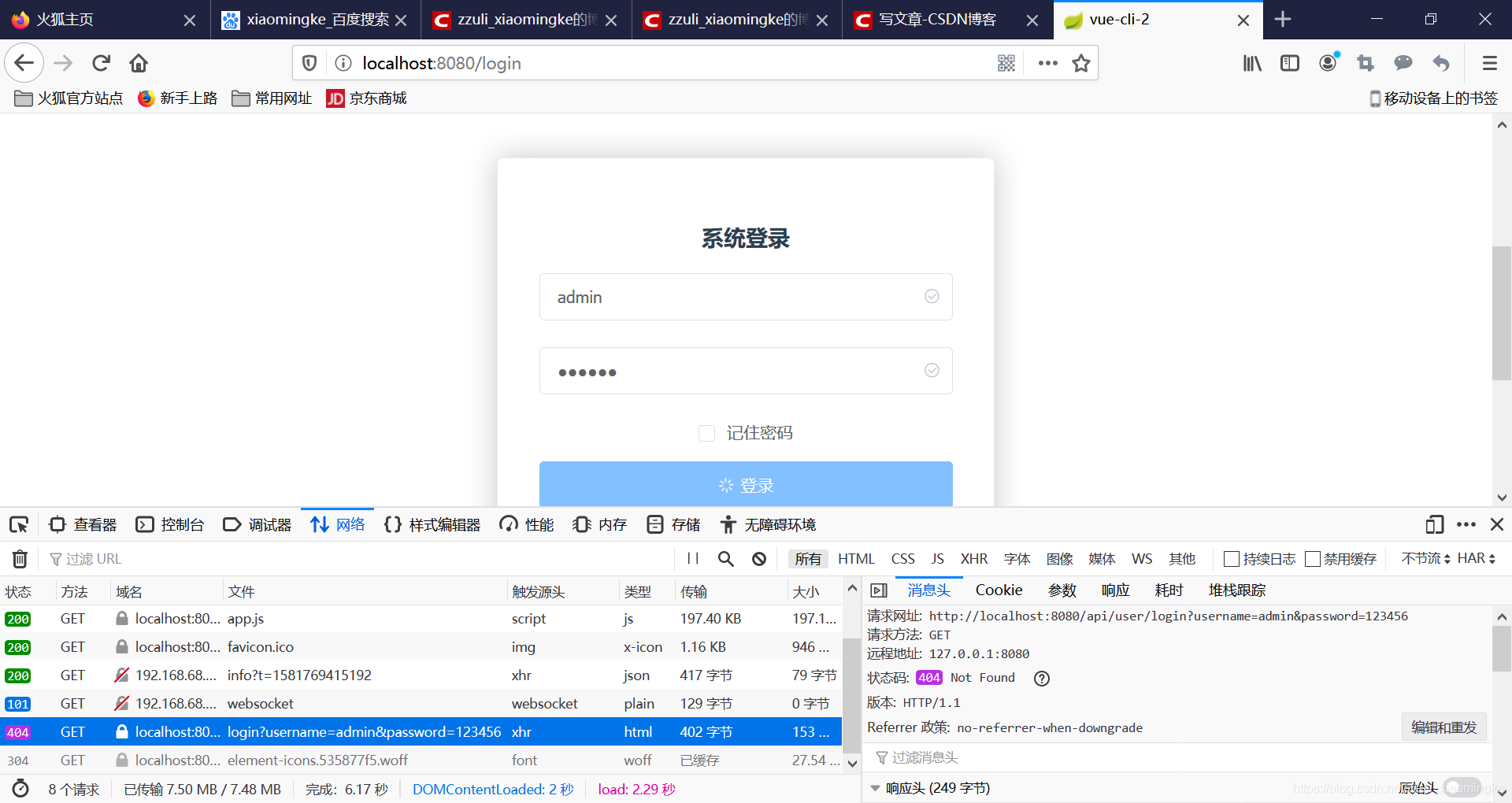Click the 编辑和重发 button

tap(1443, 727)
